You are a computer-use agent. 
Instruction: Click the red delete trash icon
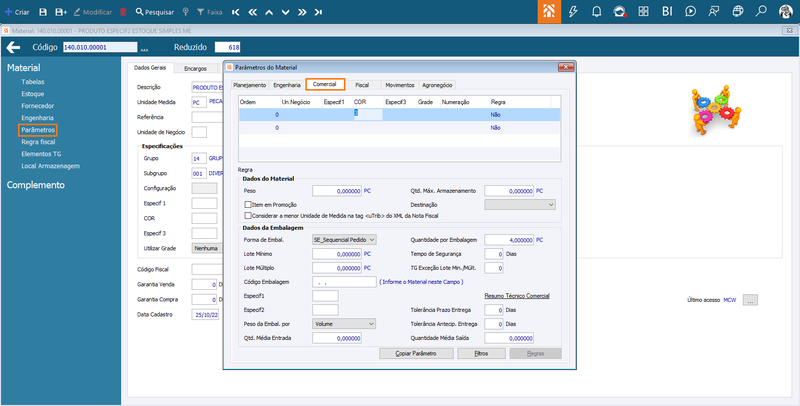click(123, 11)
